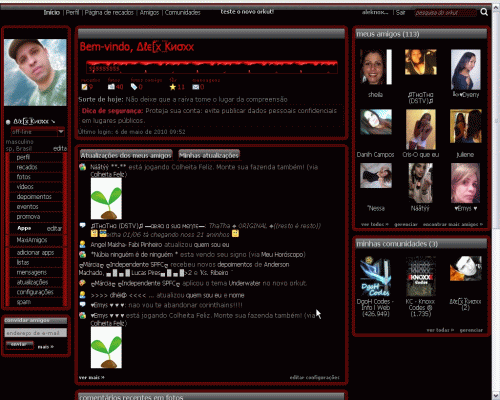Open spam in left sidebar
500x400 pixels.
point(24,302)
